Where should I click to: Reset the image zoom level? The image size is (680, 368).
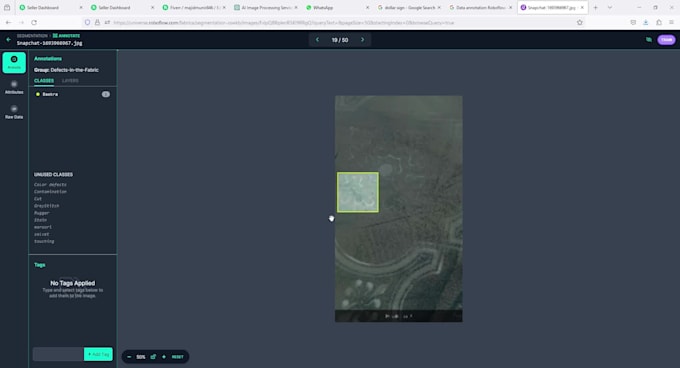point(177,357)
